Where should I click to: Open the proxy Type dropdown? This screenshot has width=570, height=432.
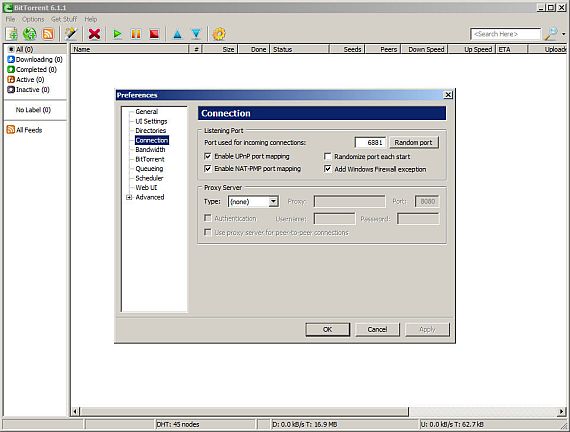pyautogui.click(x=253, y=201)
